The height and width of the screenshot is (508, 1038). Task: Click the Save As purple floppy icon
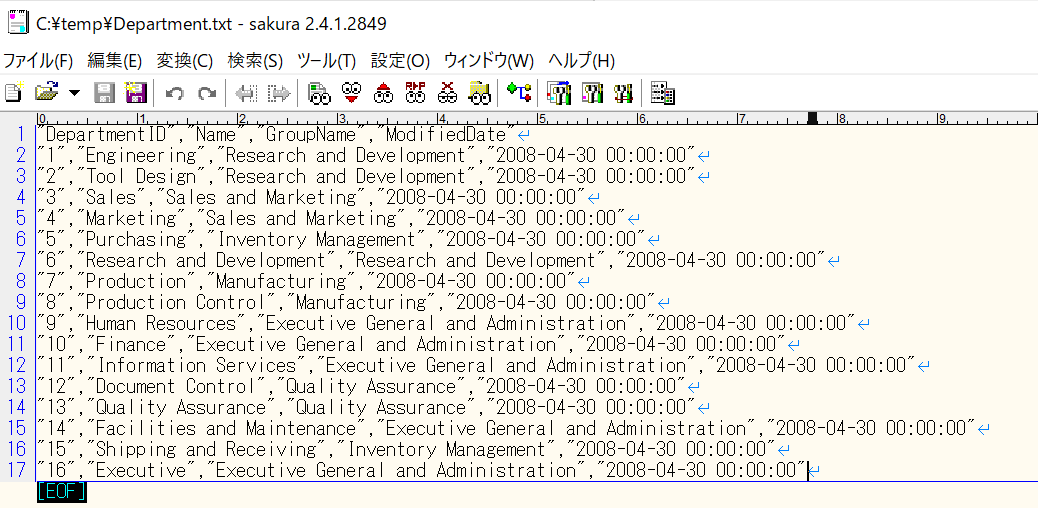[136, 92]
